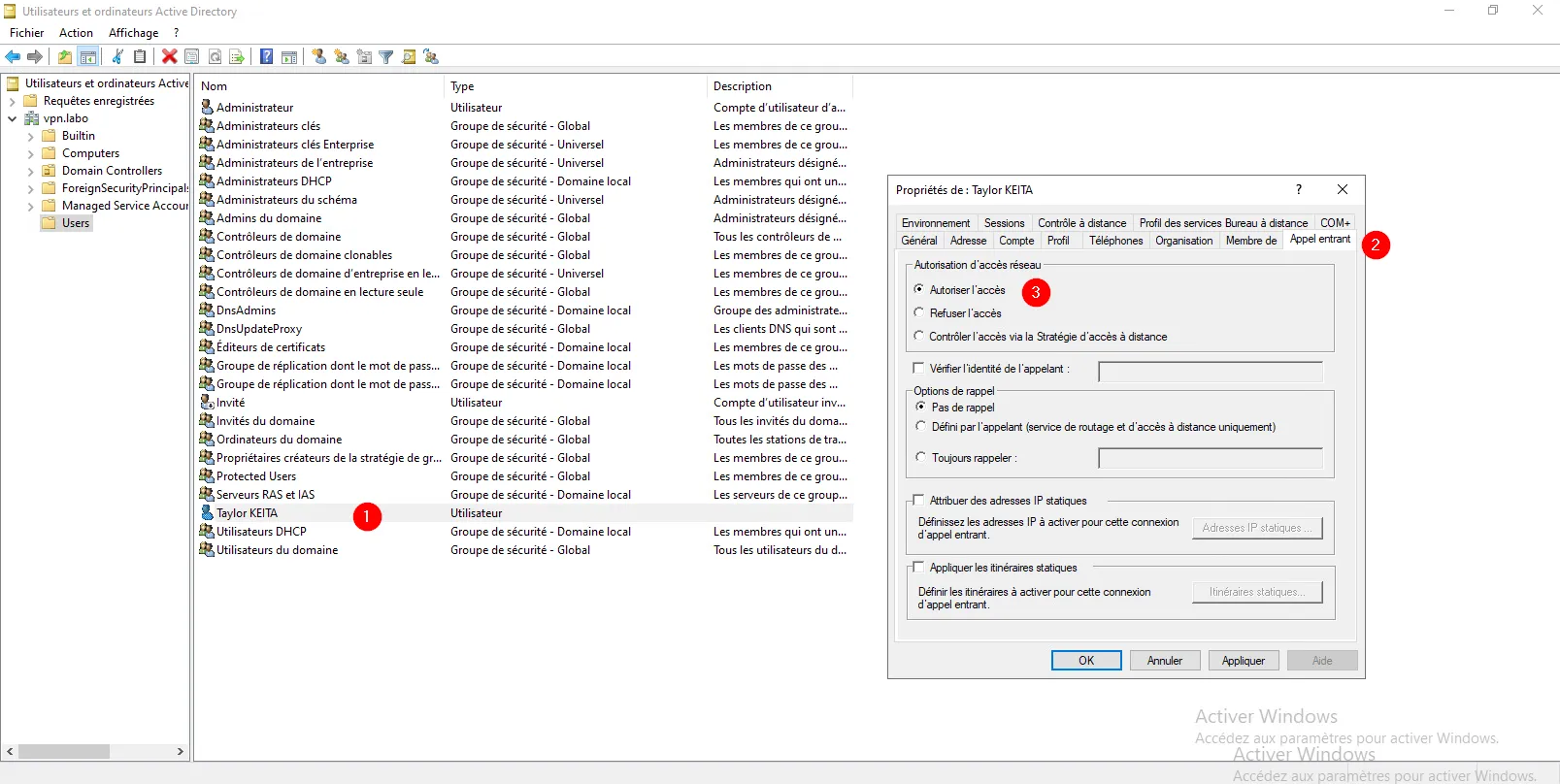Expand the 'Requêtes enregistrées' tree node
The height and width of the screenshot is (784, 1560).
tap(13, 102)
